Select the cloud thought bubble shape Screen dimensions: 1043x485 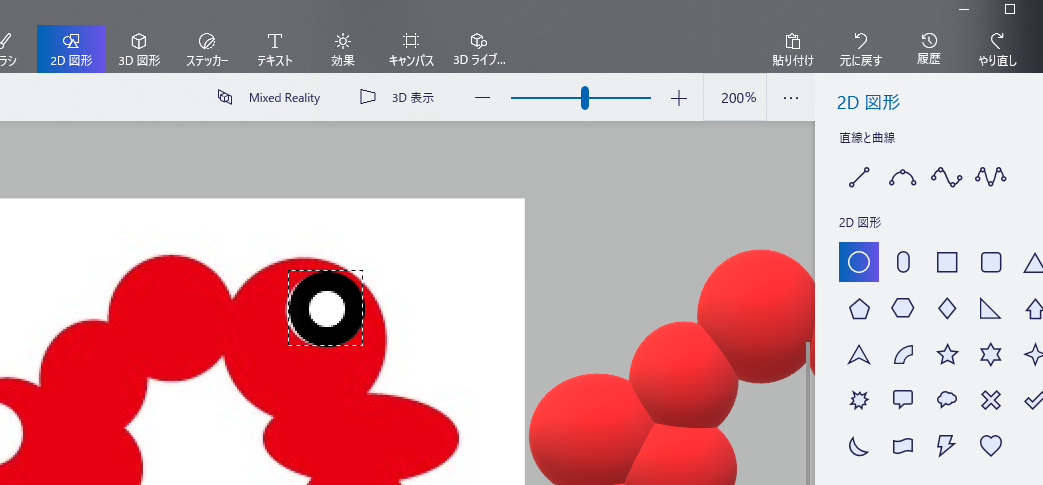[x=947, y=399]
